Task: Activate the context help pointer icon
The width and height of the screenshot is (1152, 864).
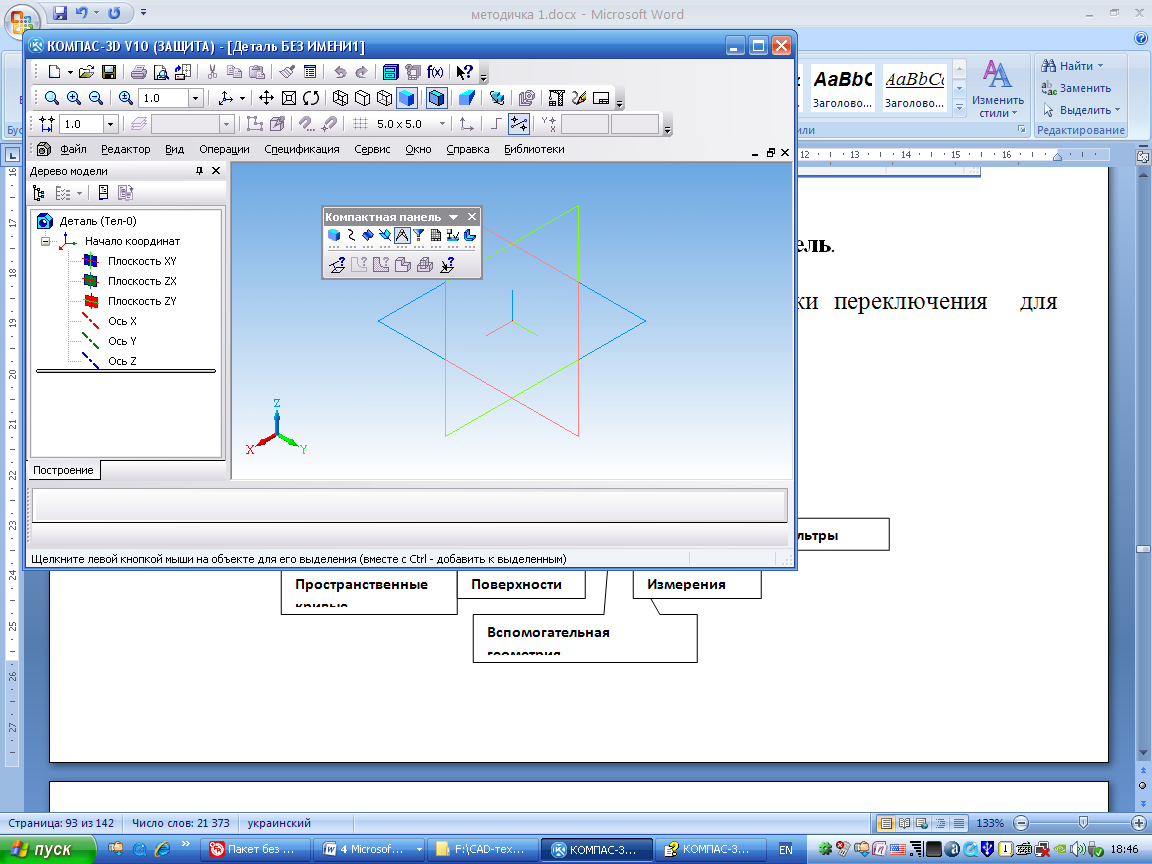Action: [464, 72]
